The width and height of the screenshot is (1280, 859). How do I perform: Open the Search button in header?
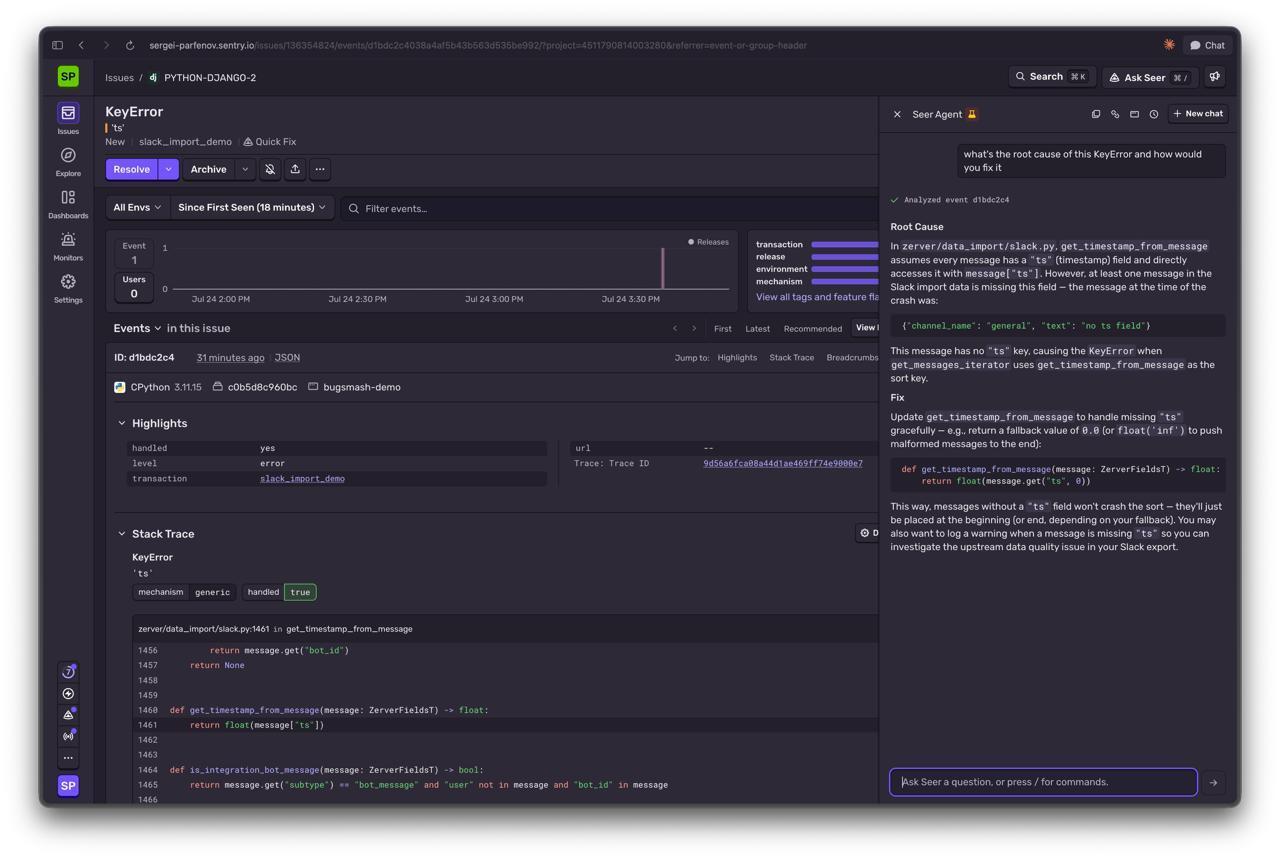1051,77
